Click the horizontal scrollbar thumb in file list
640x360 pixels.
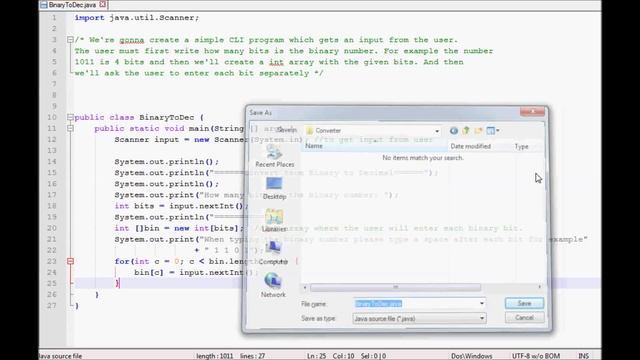[395, 287]
